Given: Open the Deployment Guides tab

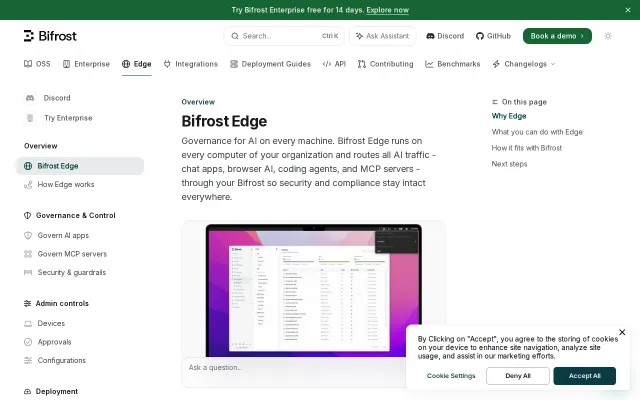Looking at the screenshot, I should click(270, 64).
